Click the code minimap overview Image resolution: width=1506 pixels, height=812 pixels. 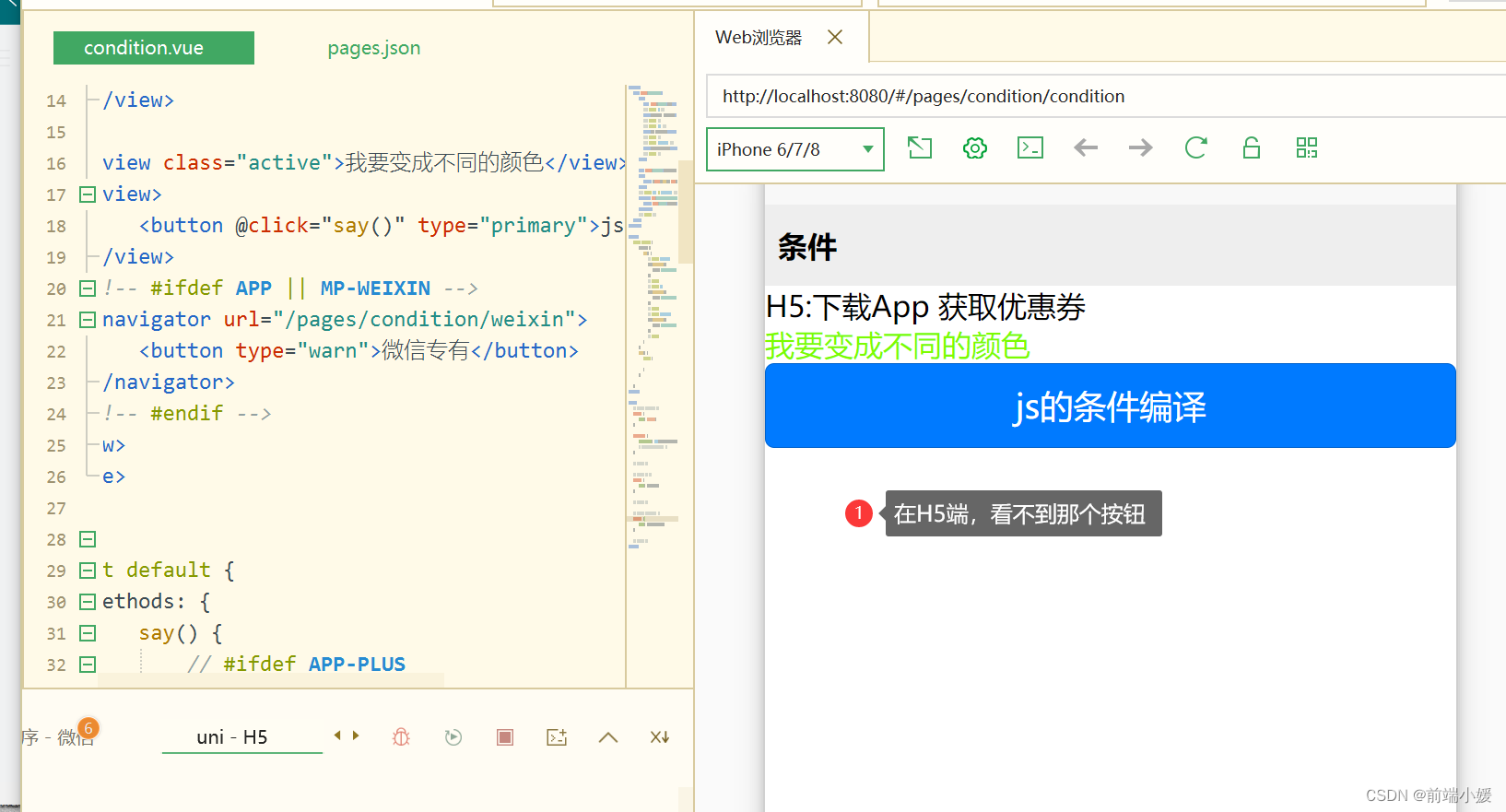click(x=653, y=316)
